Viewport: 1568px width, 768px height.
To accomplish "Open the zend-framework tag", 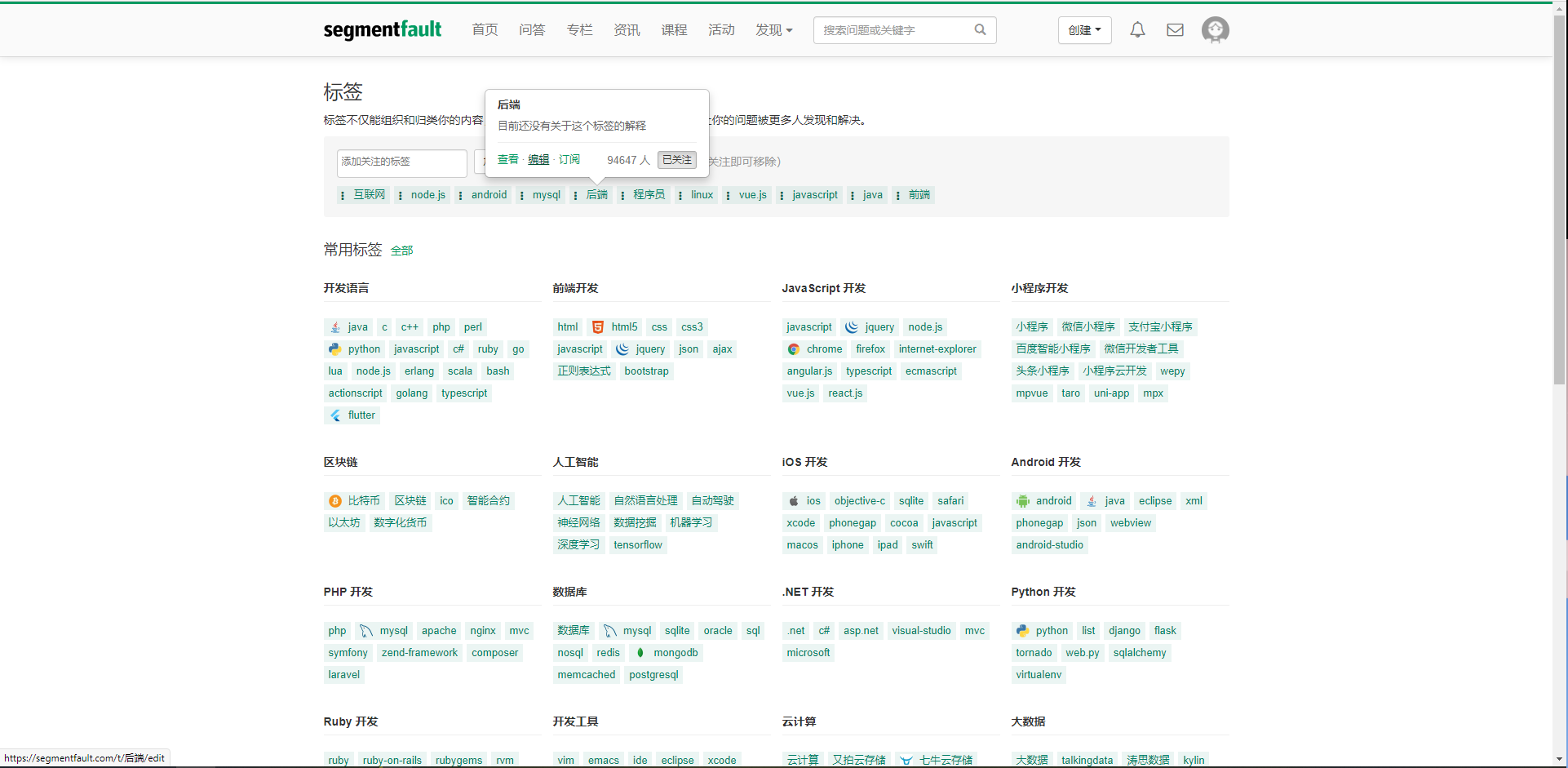I will (420, 653).
